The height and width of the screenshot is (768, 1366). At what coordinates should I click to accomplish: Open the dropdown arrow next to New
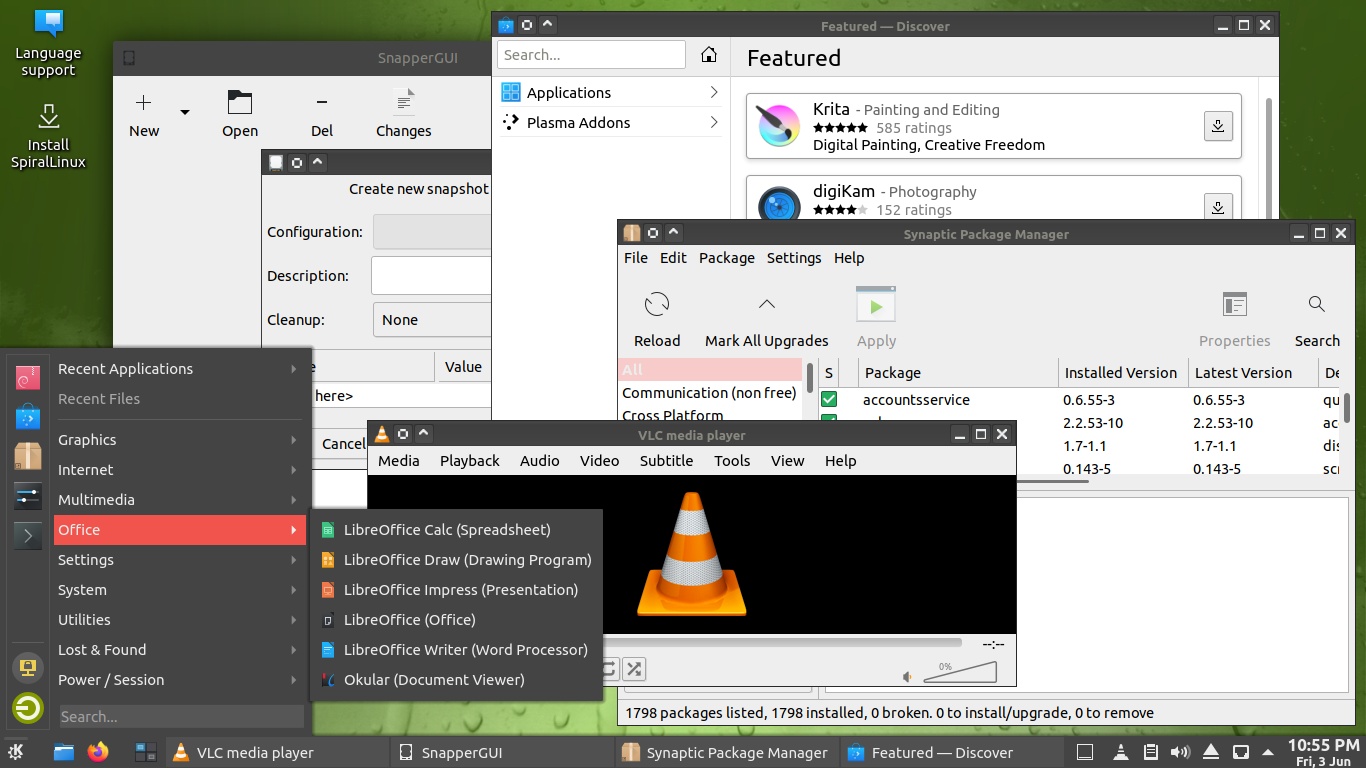coord(184,112)
